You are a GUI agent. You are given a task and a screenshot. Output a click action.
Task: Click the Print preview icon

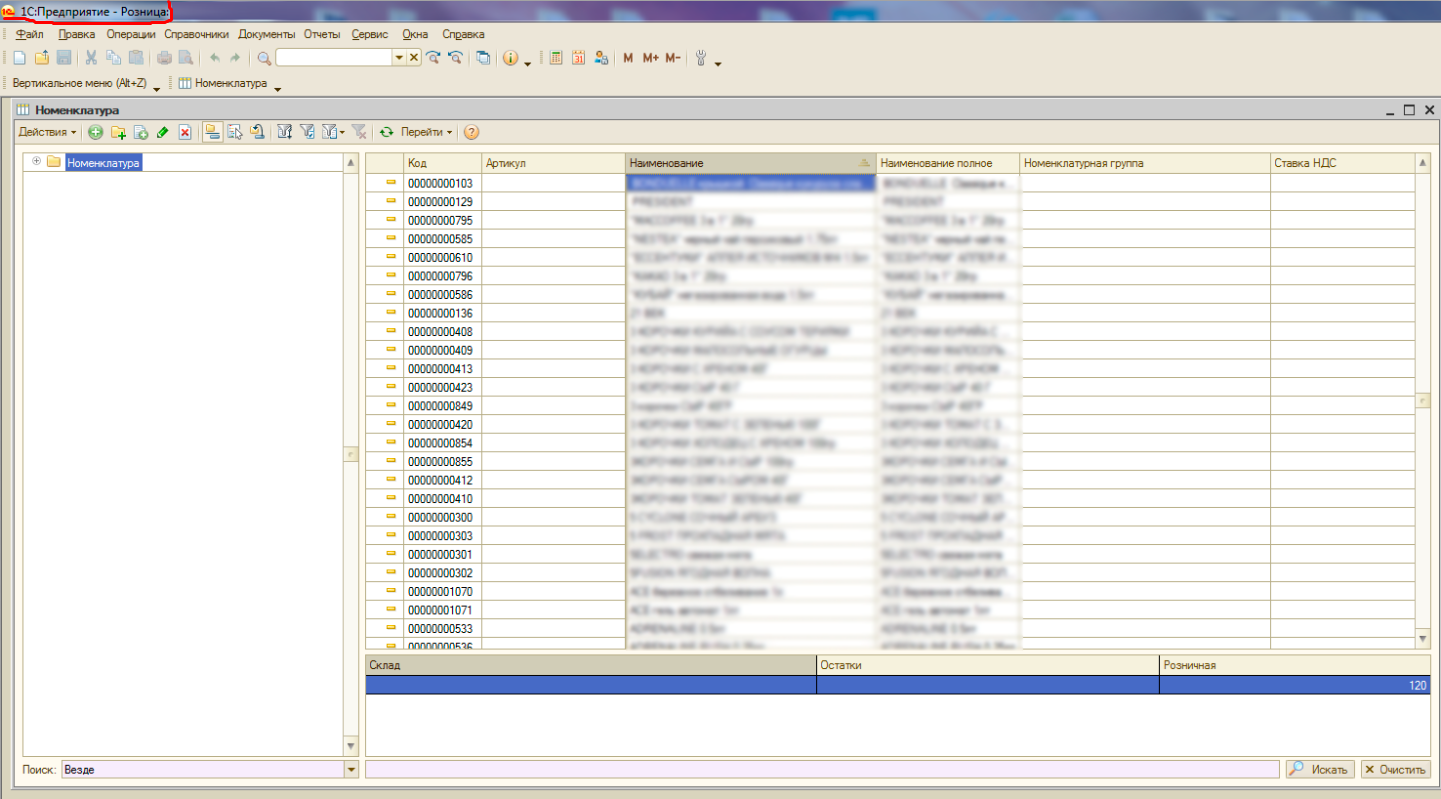(x=186, y=58)
